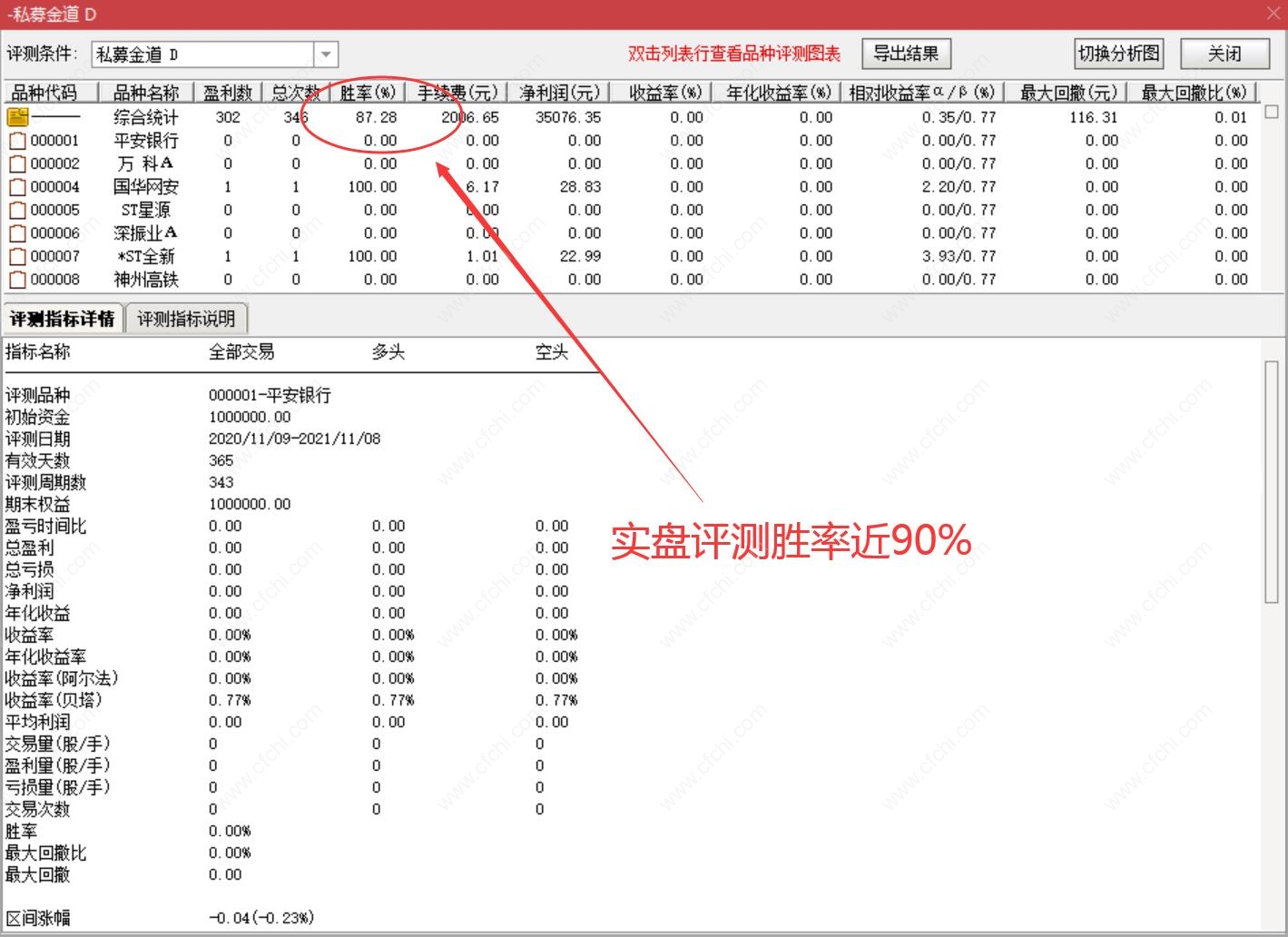Sort by the 相对收益率α/β(%) column header
1288x937 pixels.
click(x=921, y=93)
